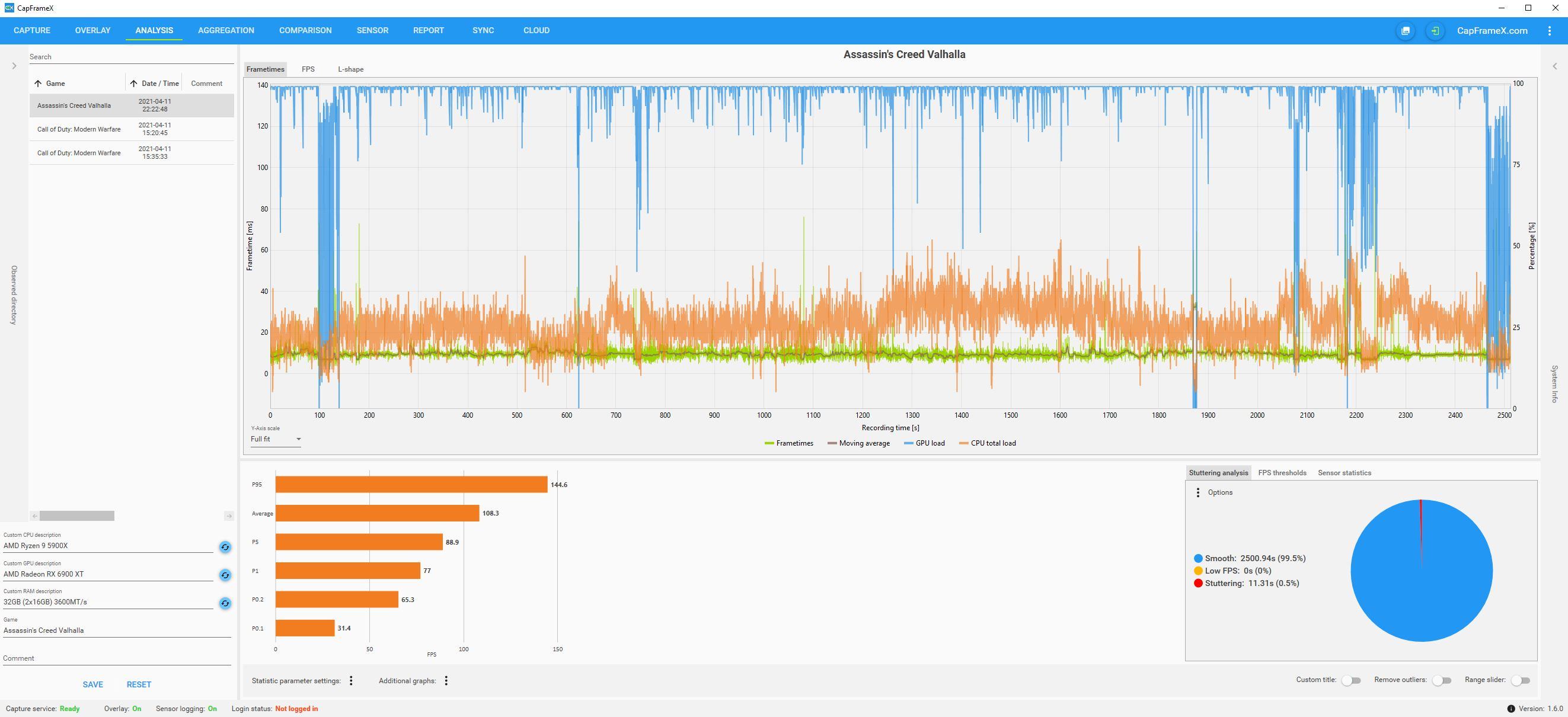Screen dimensions: 1568x717
Task: Toggle CPU total load series in legend
Action: pyautogui.click(x=987, y=443)
